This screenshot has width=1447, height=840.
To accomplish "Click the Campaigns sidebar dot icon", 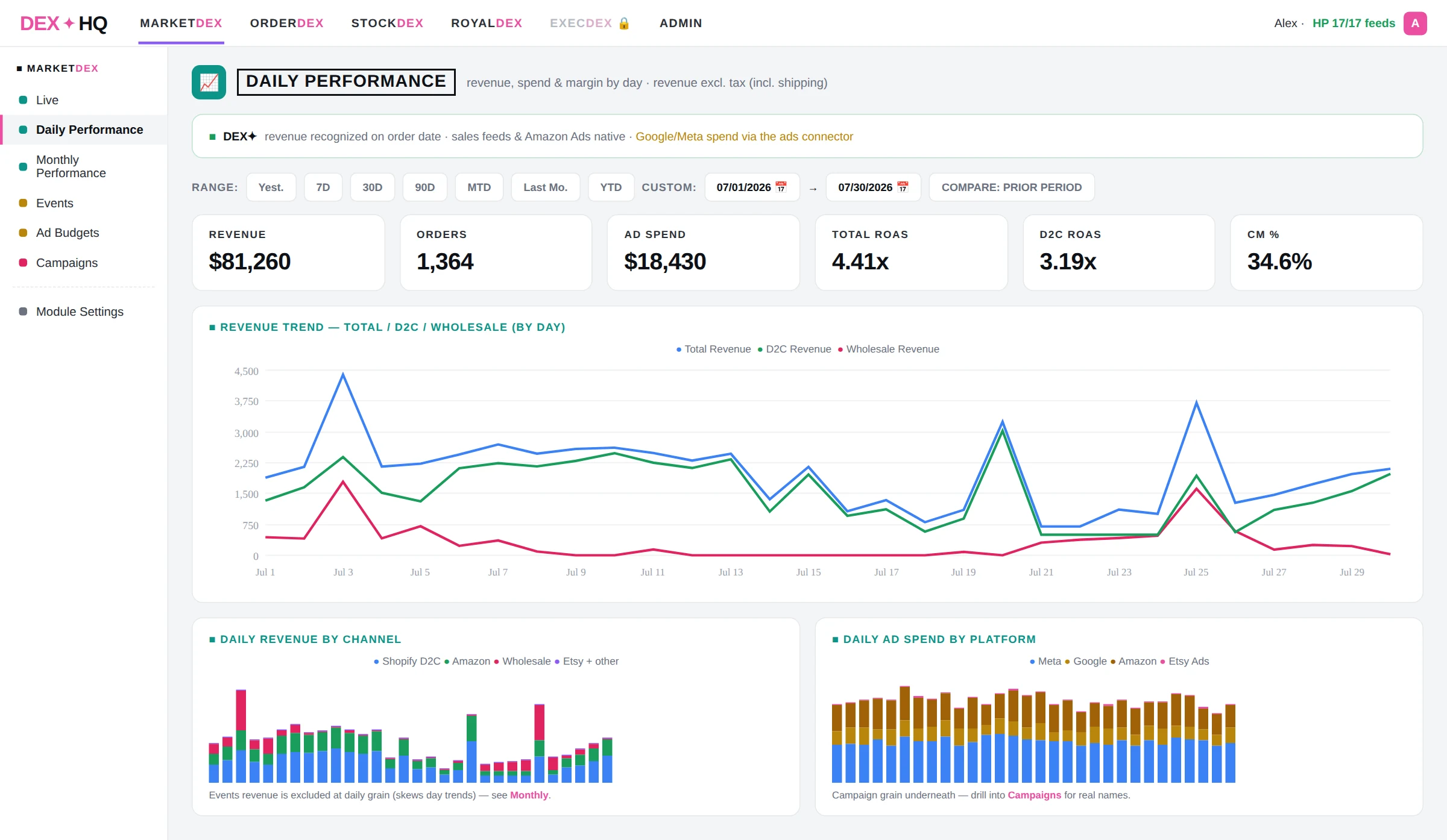I will point(23,263).
